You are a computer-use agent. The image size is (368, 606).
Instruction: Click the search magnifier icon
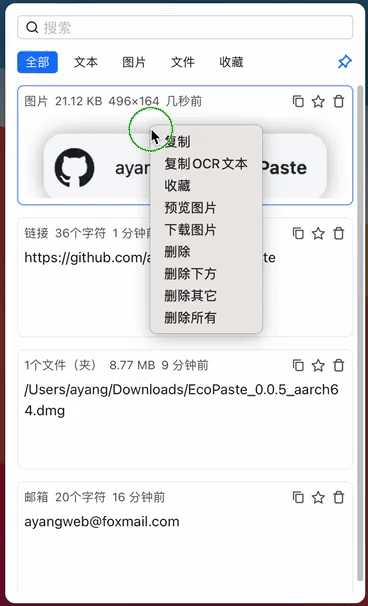[32, 27]
